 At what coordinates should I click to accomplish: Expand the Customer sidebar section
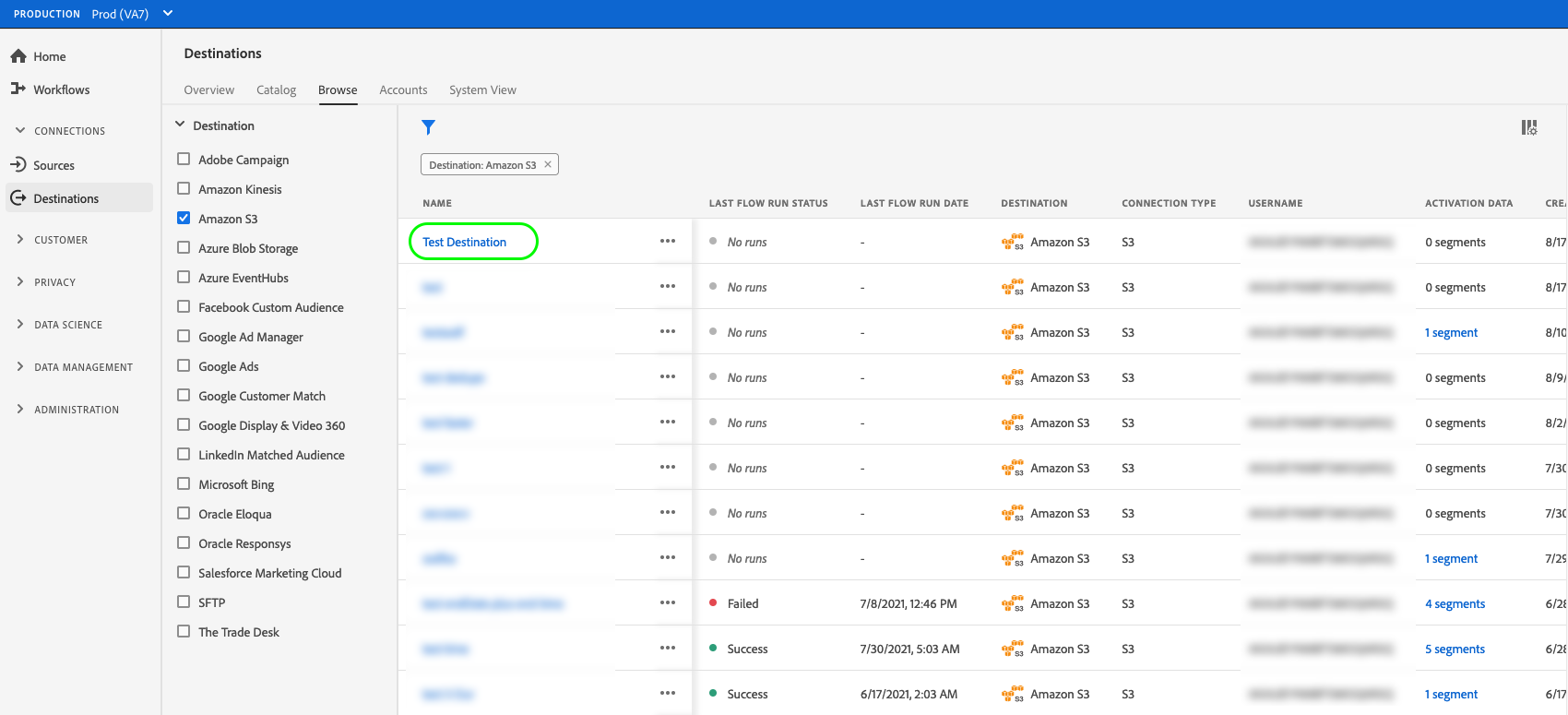[x=20, y=239]
